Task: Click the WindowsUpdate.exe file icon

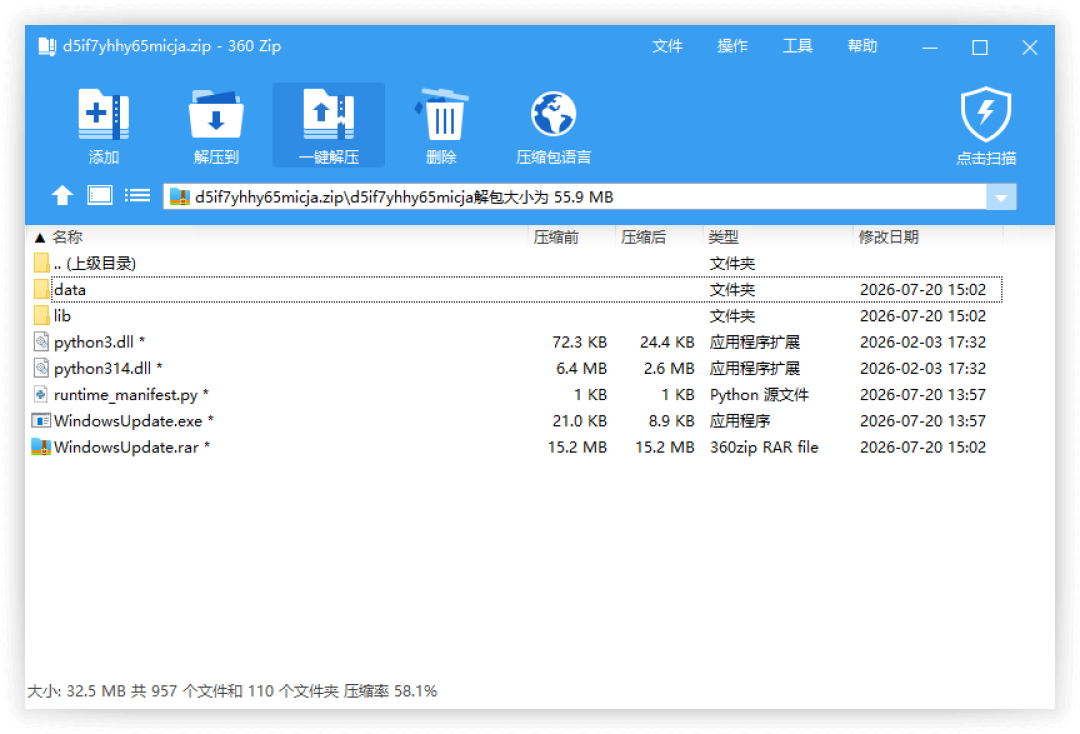Action: tap(41, 420)
